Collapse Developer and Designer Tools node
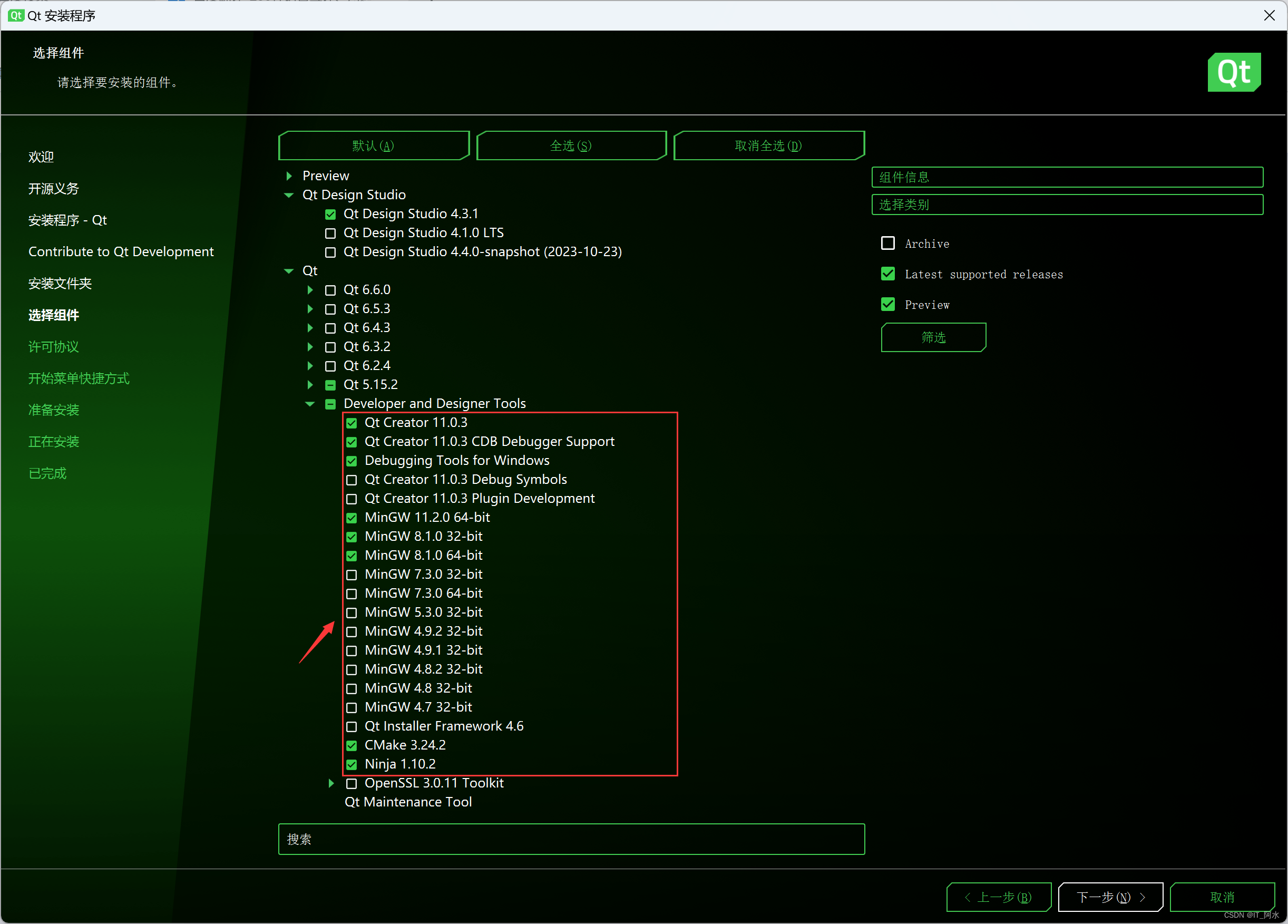 click(310, 404)
